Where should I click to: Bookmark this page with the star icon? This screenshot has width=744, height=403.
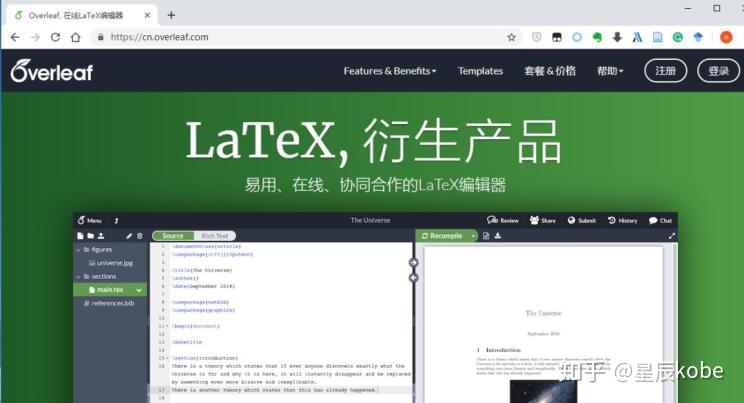(511, 37)
